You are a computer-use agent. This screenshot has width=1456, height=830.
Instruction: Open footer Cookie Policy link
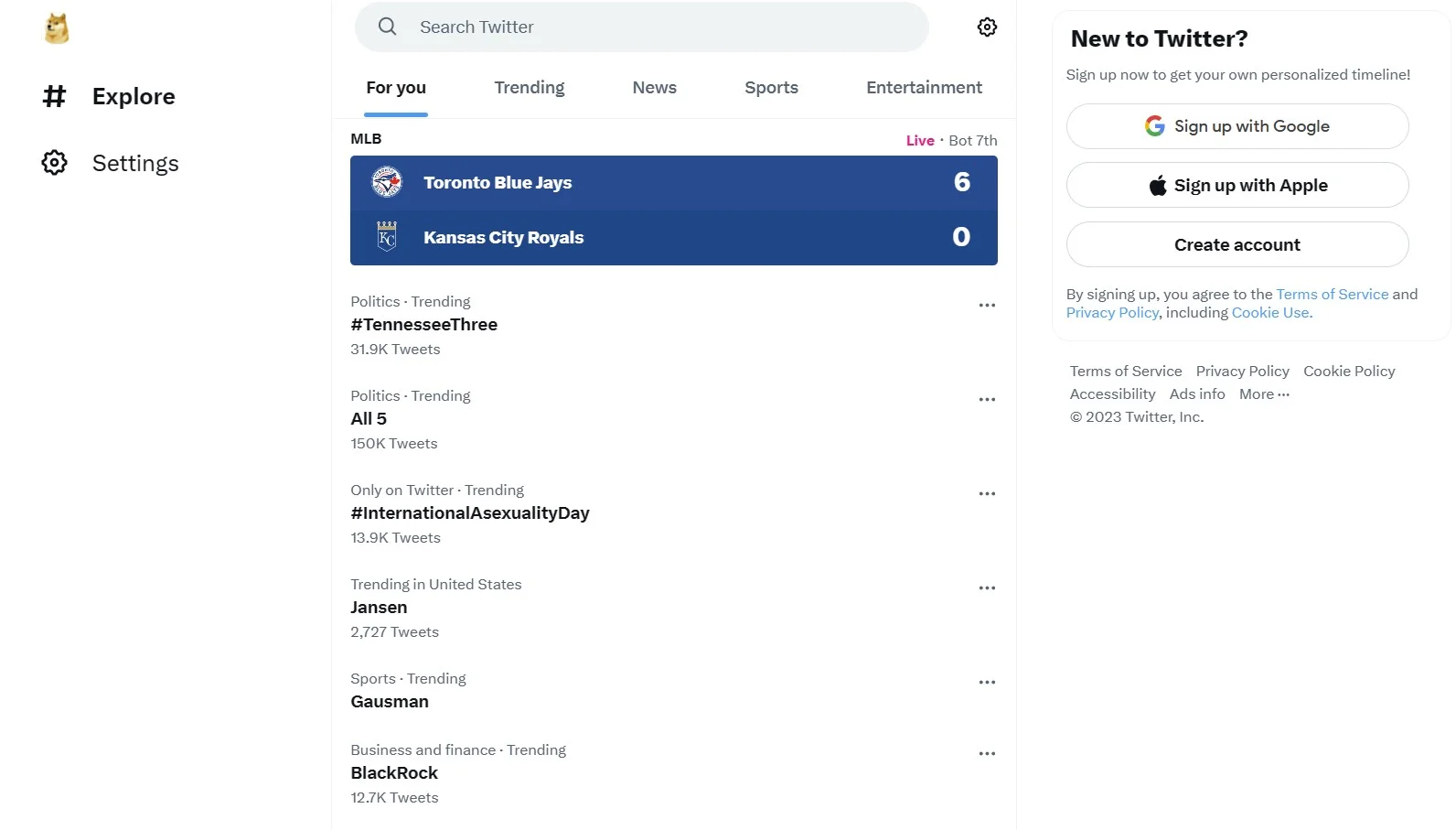click(1349, 372)
